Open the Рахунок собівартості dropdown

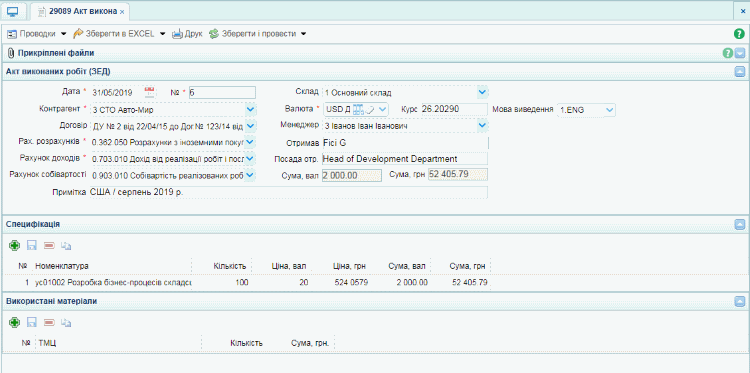click(x=251, y=176)
